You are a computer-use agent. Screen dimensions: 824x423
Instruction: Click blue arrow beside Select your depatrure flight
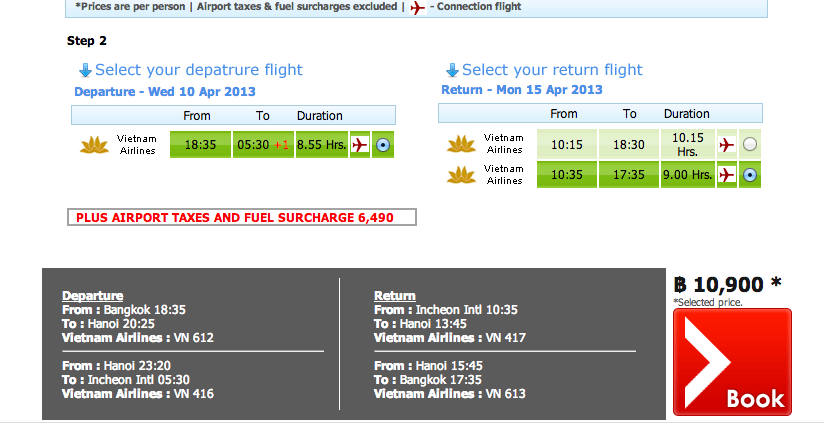click(85, 70)
